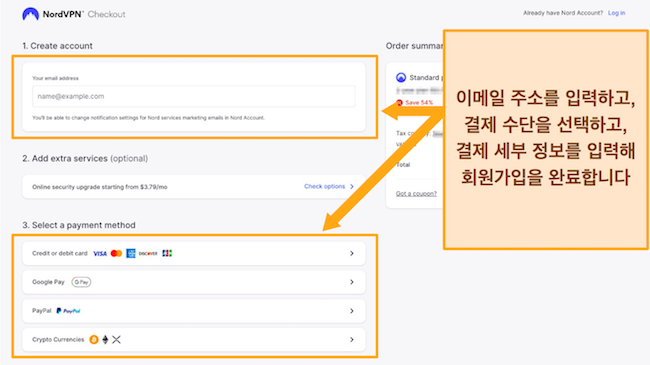Click the Standard plan icon in Order summary

point(401,78)
